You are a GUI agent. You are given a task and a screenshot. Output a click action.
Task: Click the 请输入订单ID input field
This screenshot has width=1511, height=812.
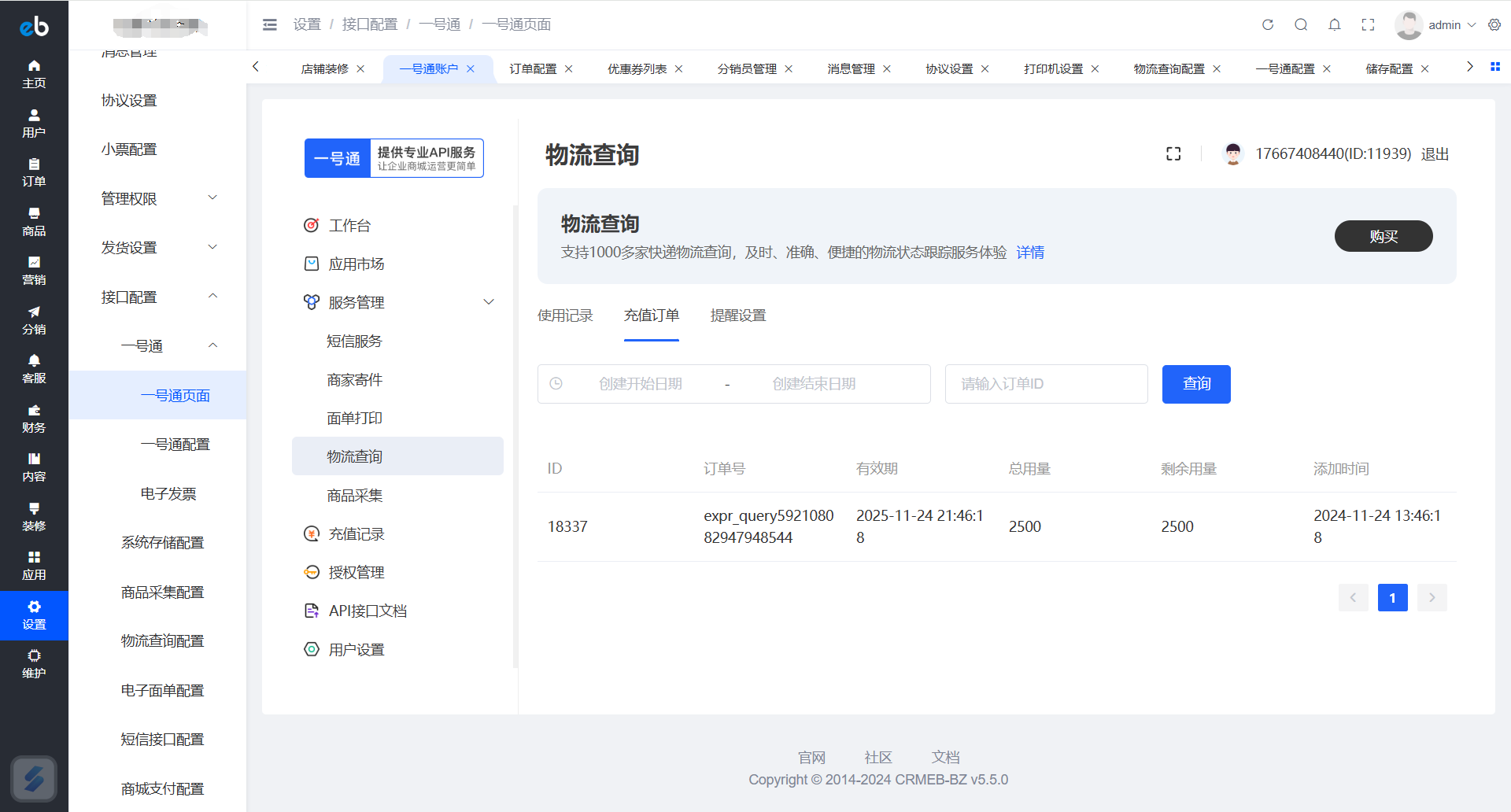pos(1047,384)
